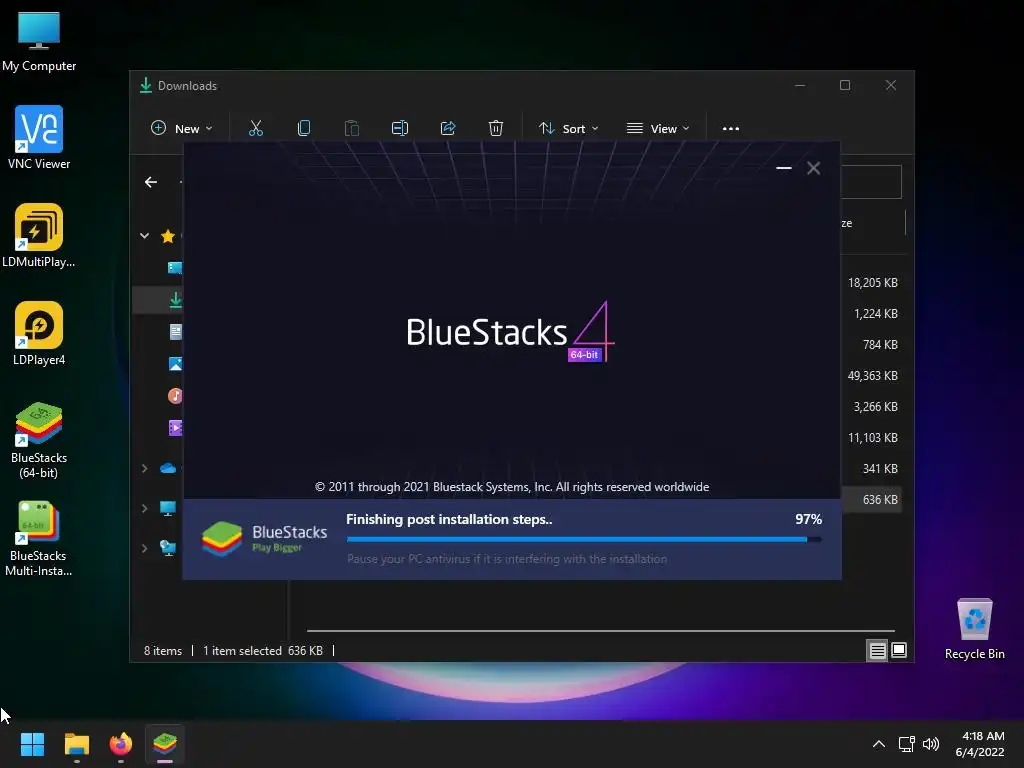The height and width of the screenshot is (768, 1024).
Task: Click the installation progress bar
Action: (x=584, y=539)
